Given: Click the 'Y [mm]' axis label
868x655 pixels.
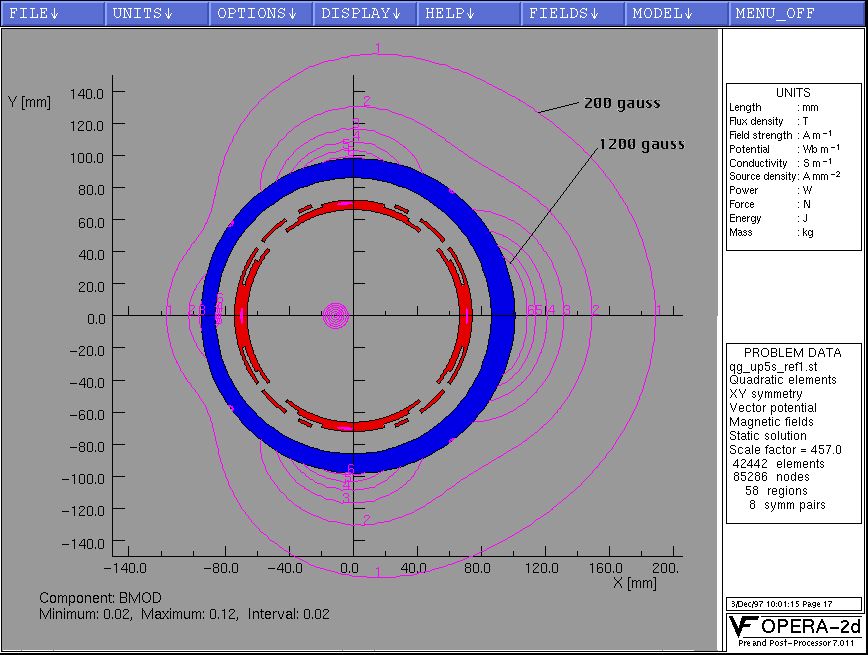Looking at the screenshot, I should 29,102.
